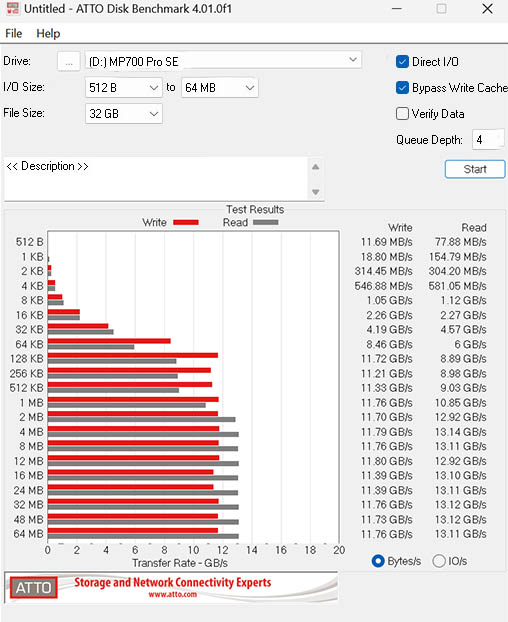The height and width of the screenshot is (622, 508).
Task: Click the description scroll down arrow
Action: pyautogui.click(x=316, y=192)
